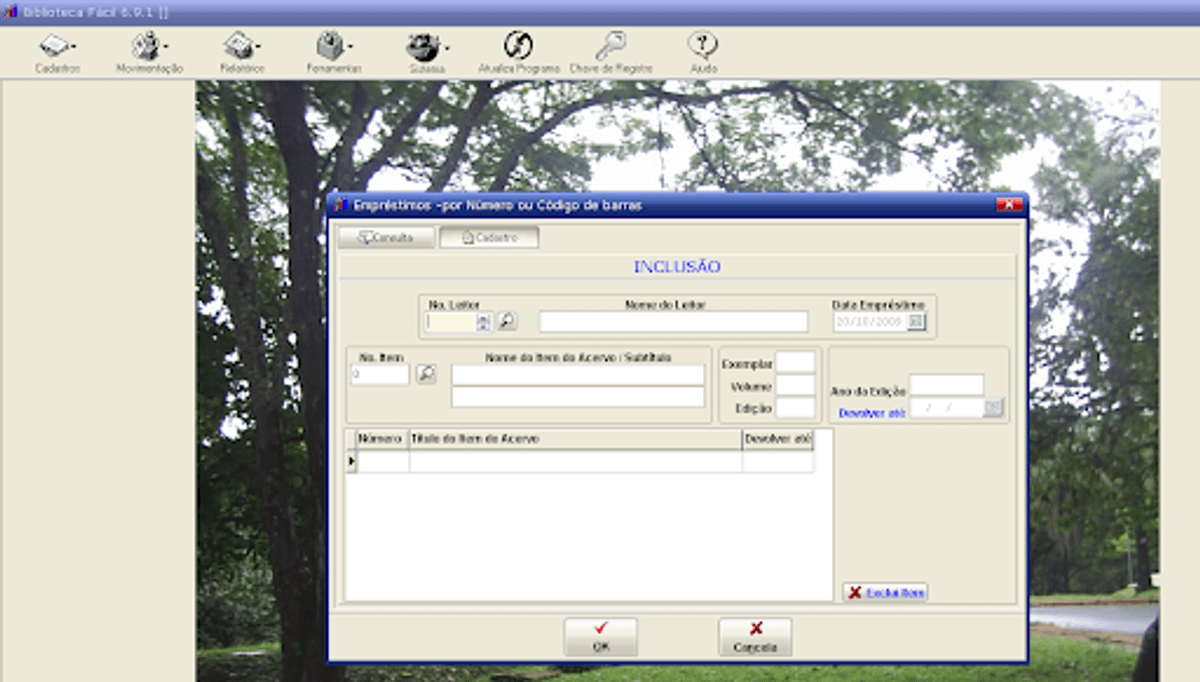The width and height of the screenshot is (1200, 682).
Task: Confirm the loan with the OK button
Action: point(600,637)
